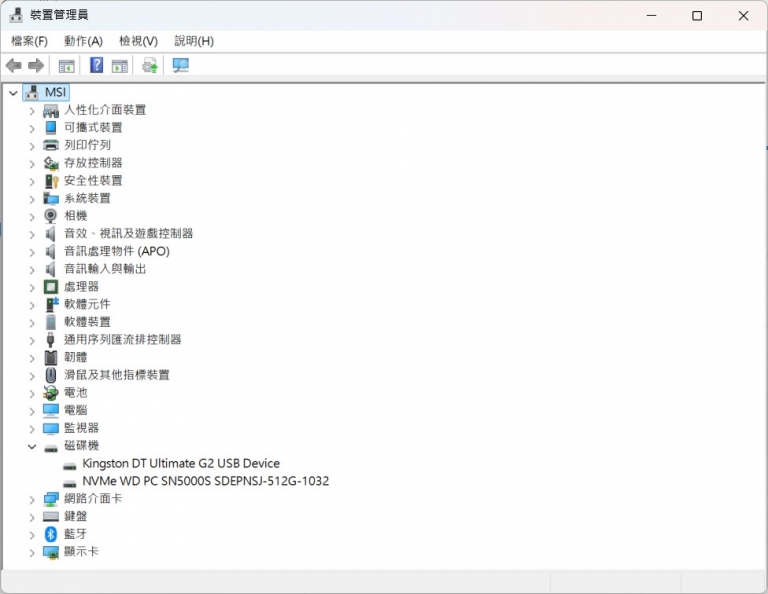Select the 系統裝置 label

[87, 198]
